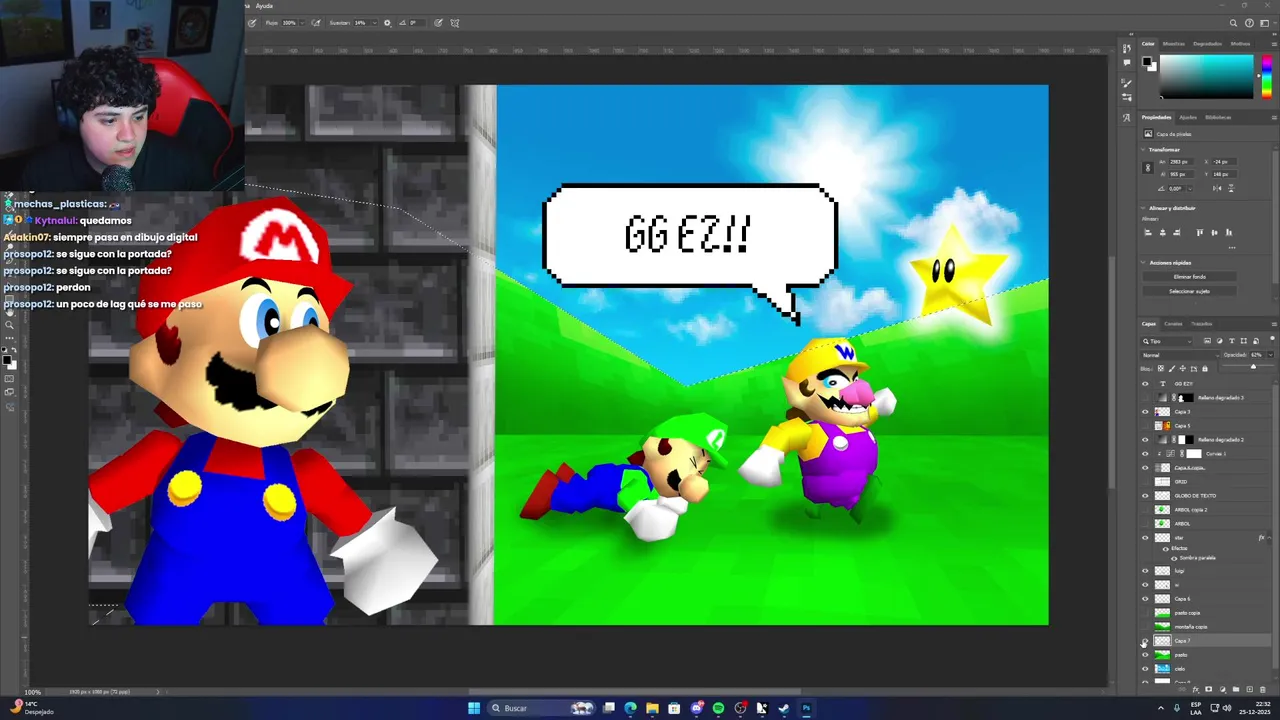Open the Flujo percentage dropdown
The width and height of the screenshot is (1280, 720).
(x=302, y=22)
